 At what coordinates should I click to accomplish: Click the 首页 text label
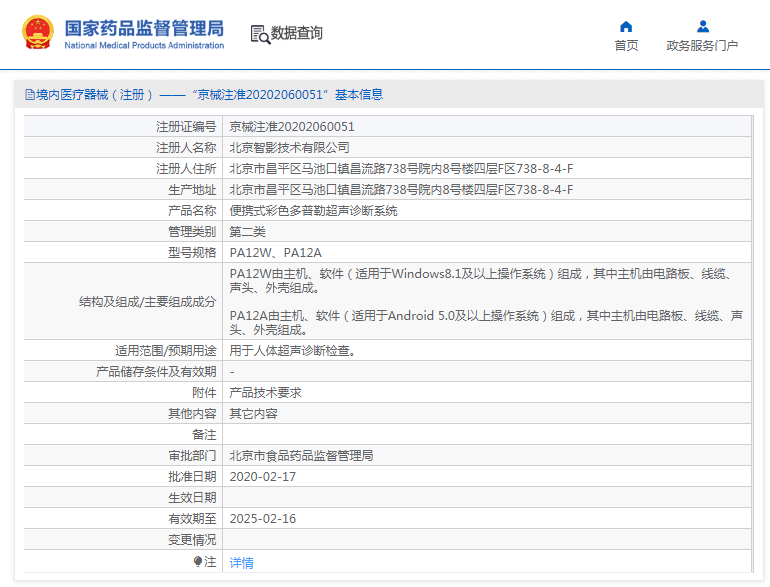pos(626,46)
